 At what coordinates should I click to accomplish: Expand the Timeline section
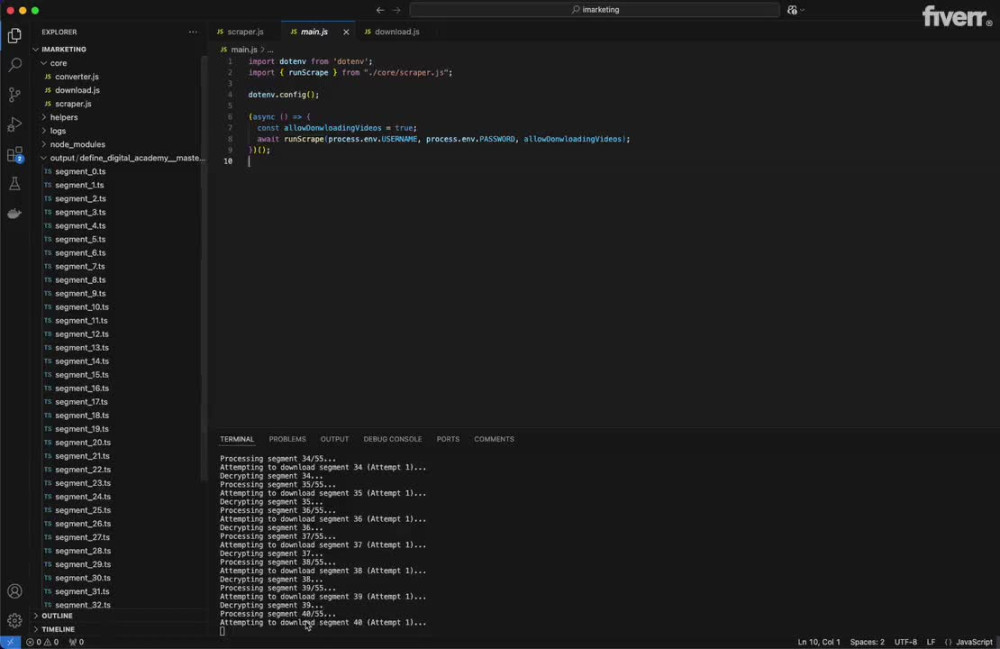(119, 629)
